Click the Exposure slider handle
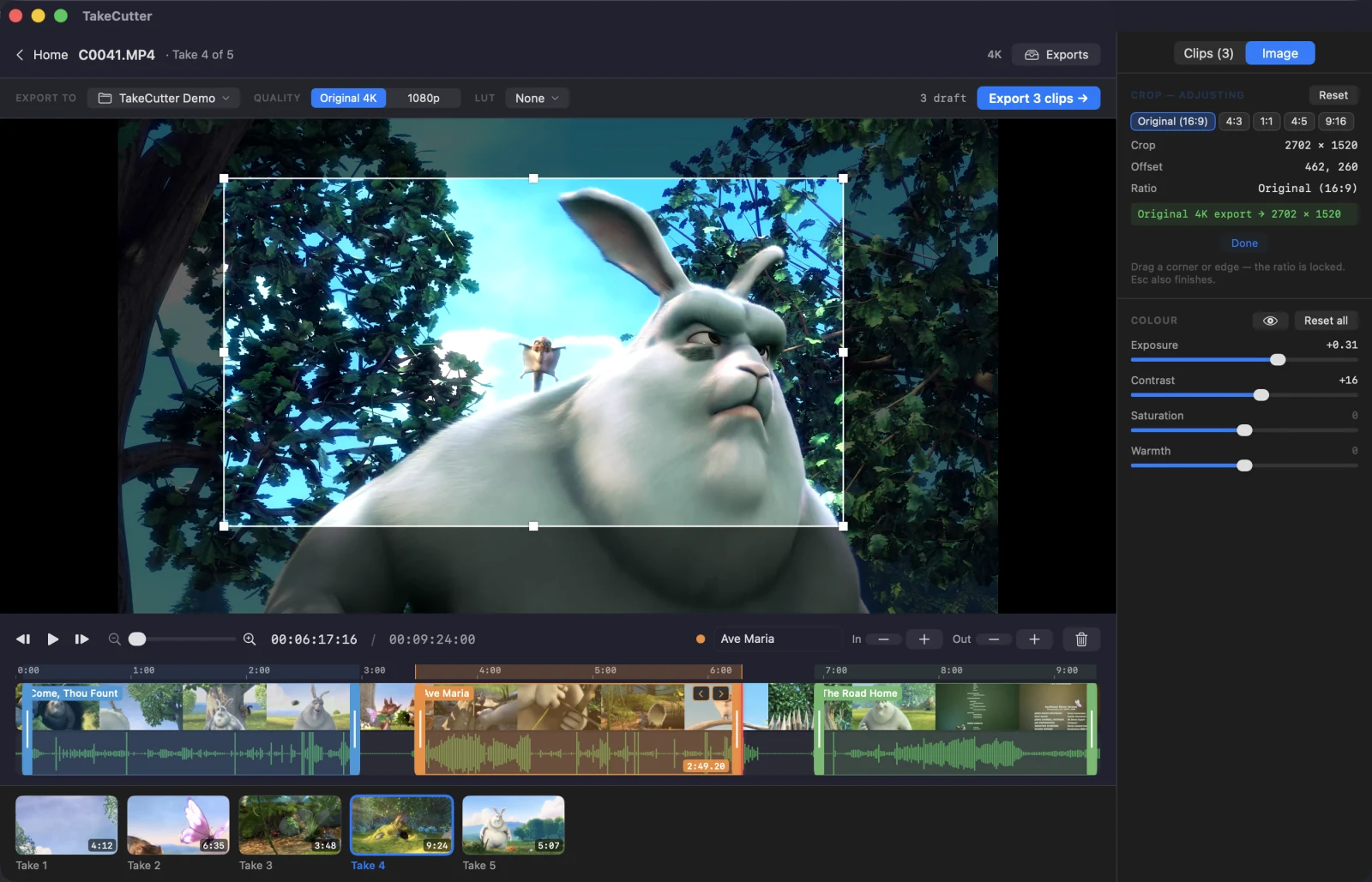This screenshot has width=1372, height=882. click(1278, 360)
